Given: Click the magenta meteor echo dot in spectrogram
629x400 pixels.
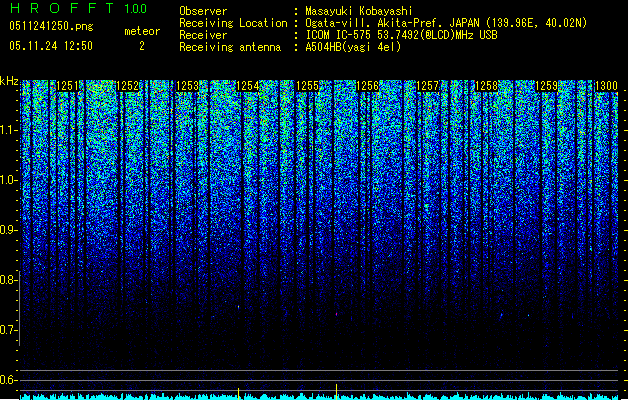Looking at the screenshot, I should pos(337,314).
